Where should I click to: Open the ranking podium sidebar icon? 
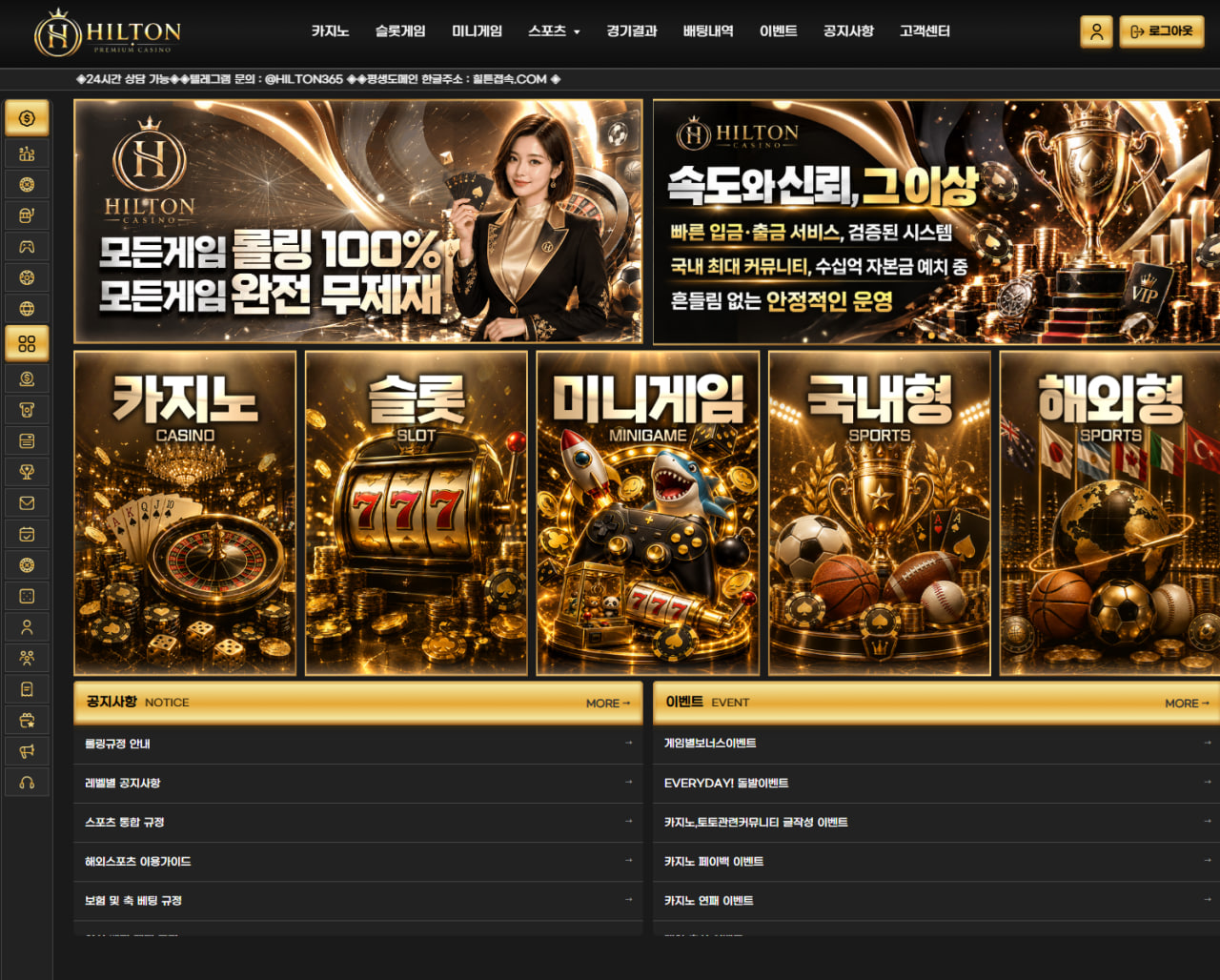[x=27, y=153]
